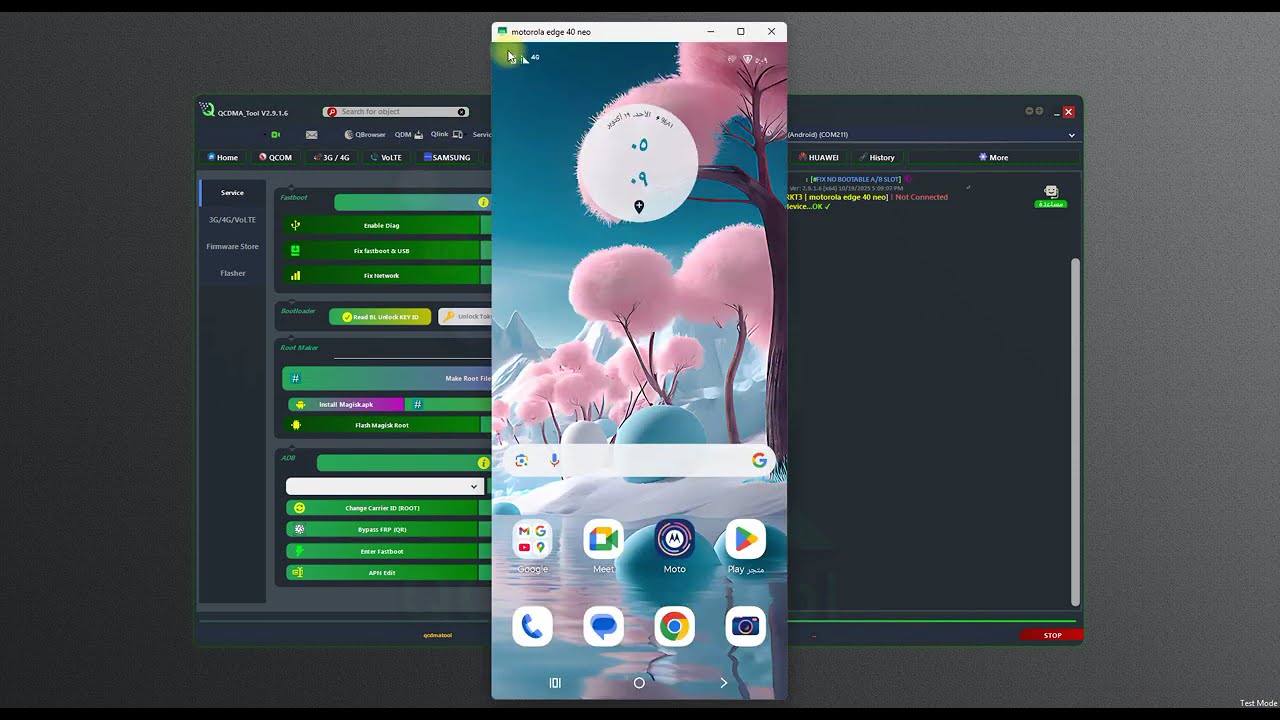Click the Enter Fastboot button
This screenshot has height=720, width=1280.
coord(382,551)
